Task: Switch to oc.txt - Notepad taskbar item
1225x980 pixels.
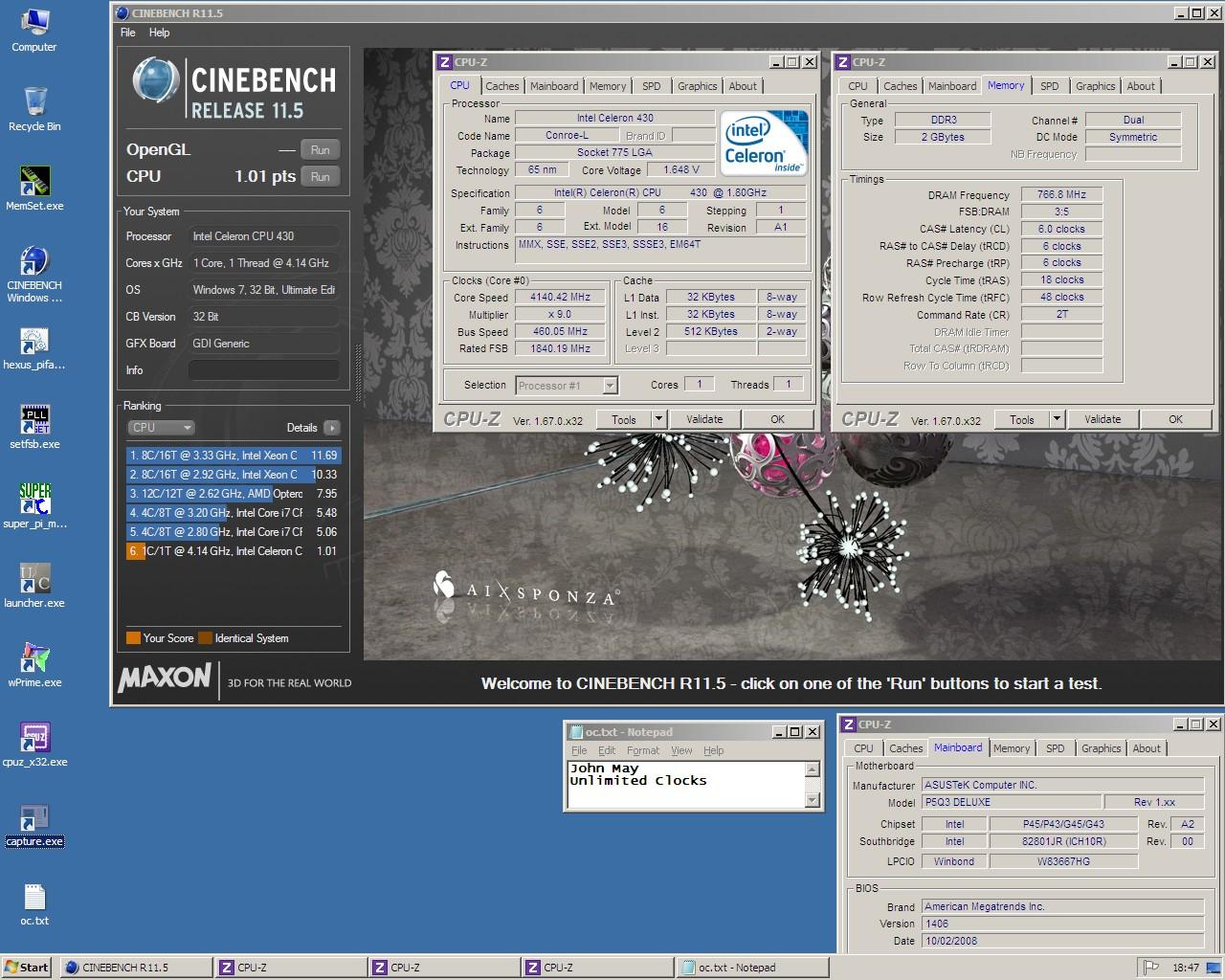Action: click(x=751, y=968)
